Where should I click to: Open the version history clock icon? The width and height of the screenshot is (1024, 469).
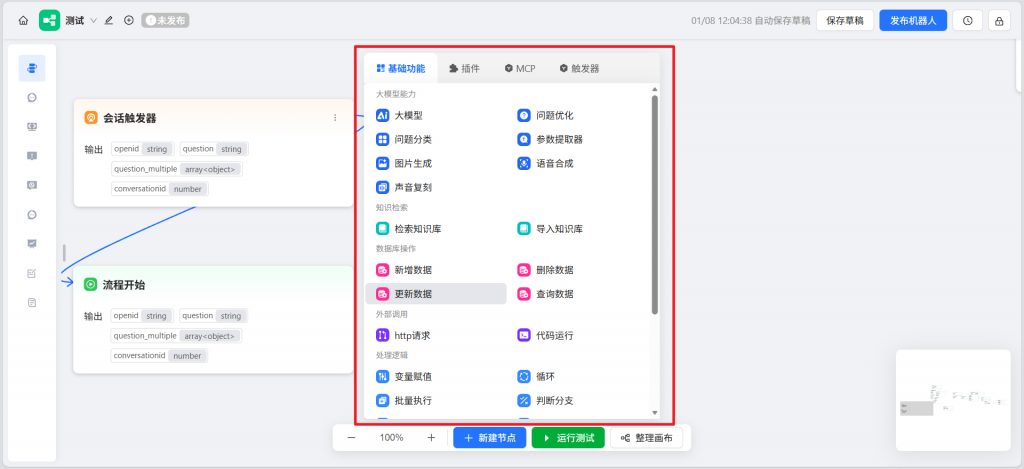tap(967, 20)
